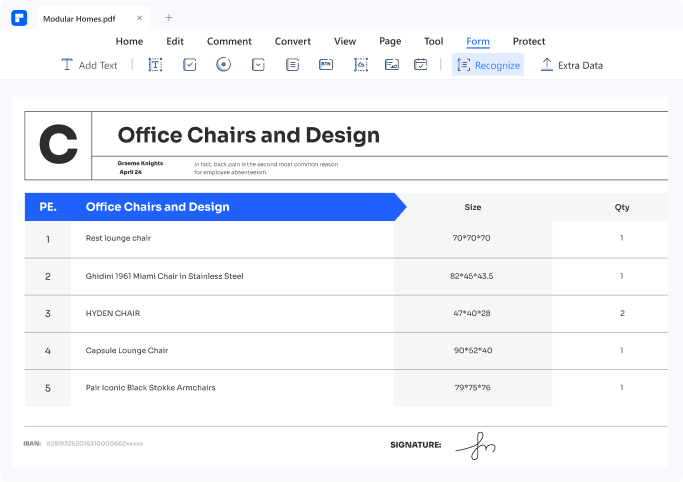Screen dimensions: 683x482
Task: Click the Extra Data button
Action: click(571, 65)
